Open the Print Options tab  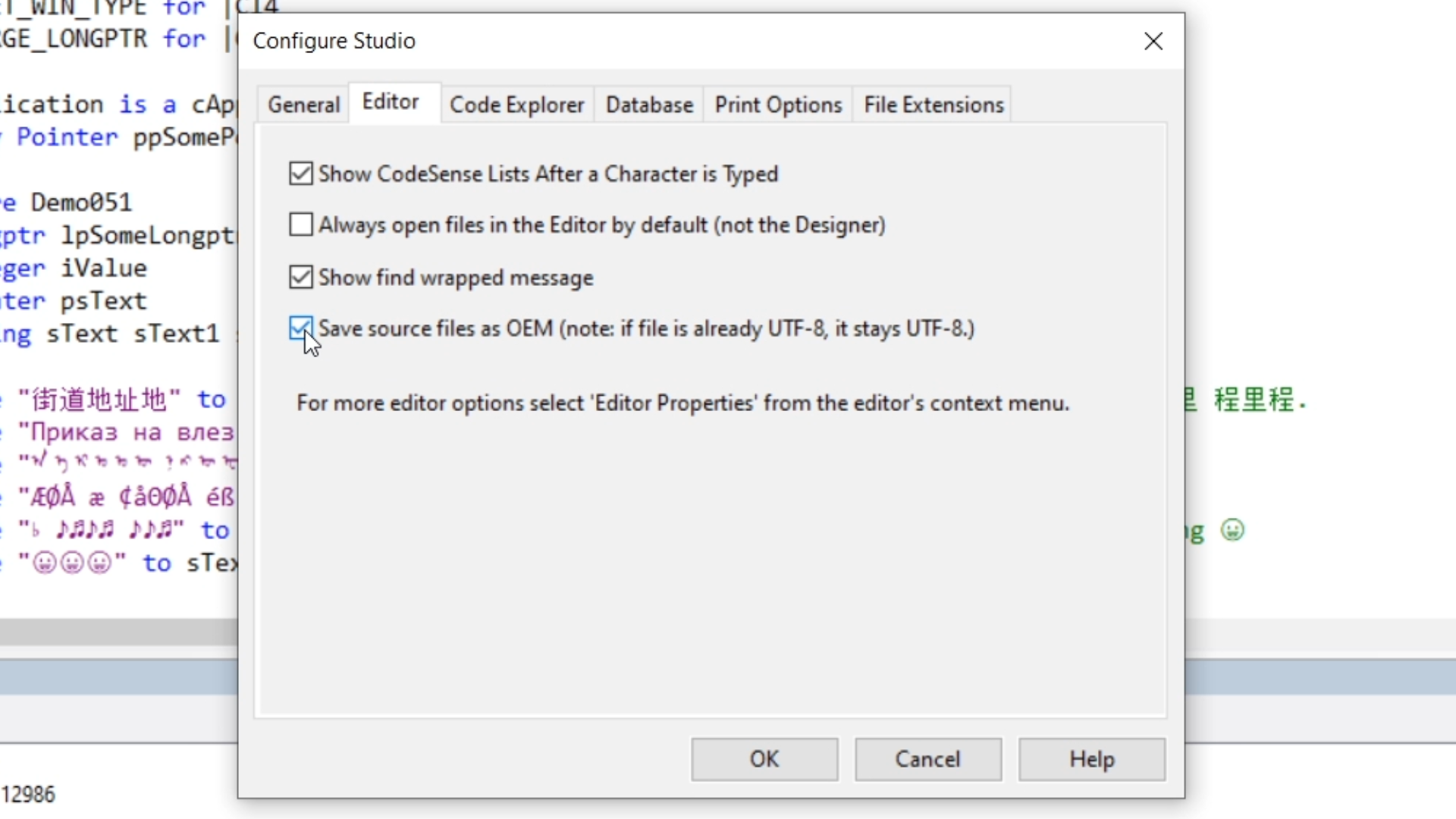click(778, 105)
